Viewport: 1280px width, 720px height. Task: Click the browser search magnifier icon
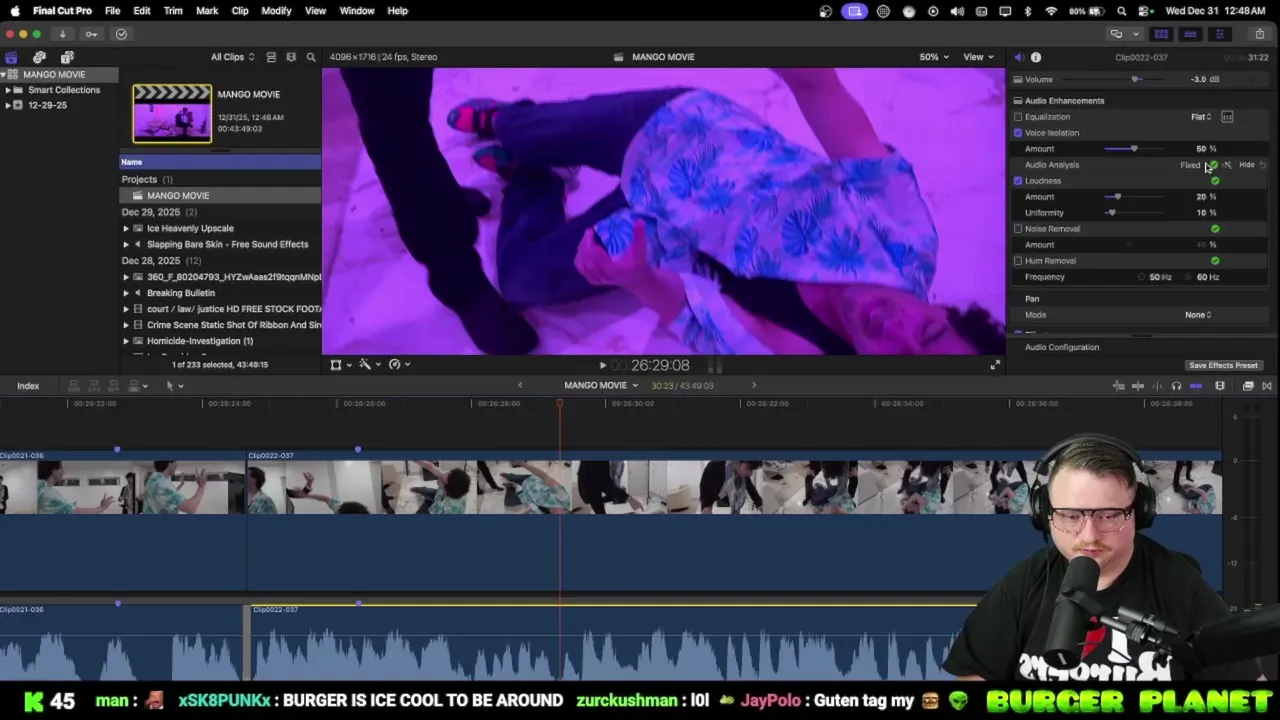[x=311, y=57]
